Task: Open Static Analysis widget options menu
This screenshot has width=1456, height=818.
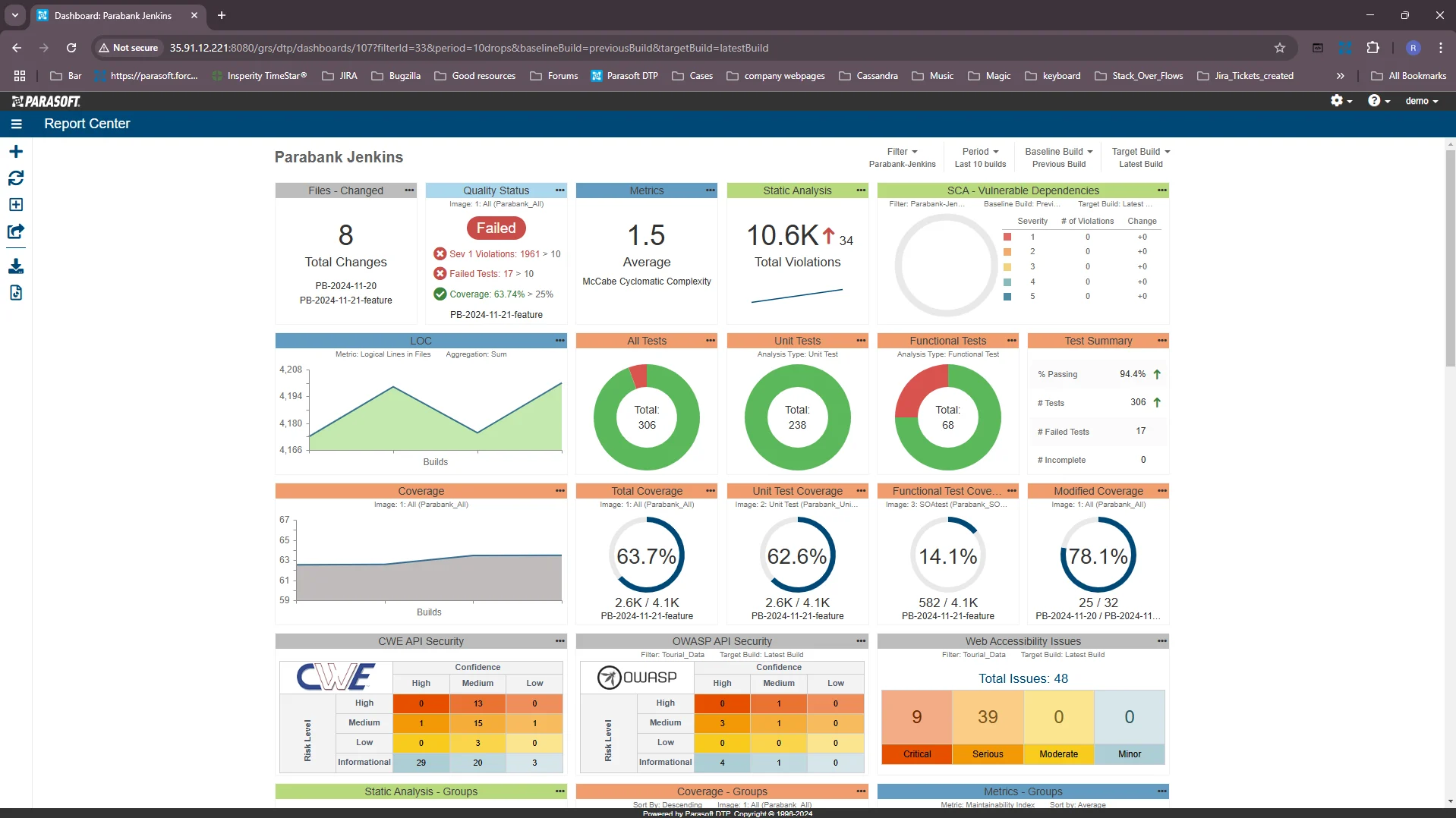Action: tap(861, 190)
